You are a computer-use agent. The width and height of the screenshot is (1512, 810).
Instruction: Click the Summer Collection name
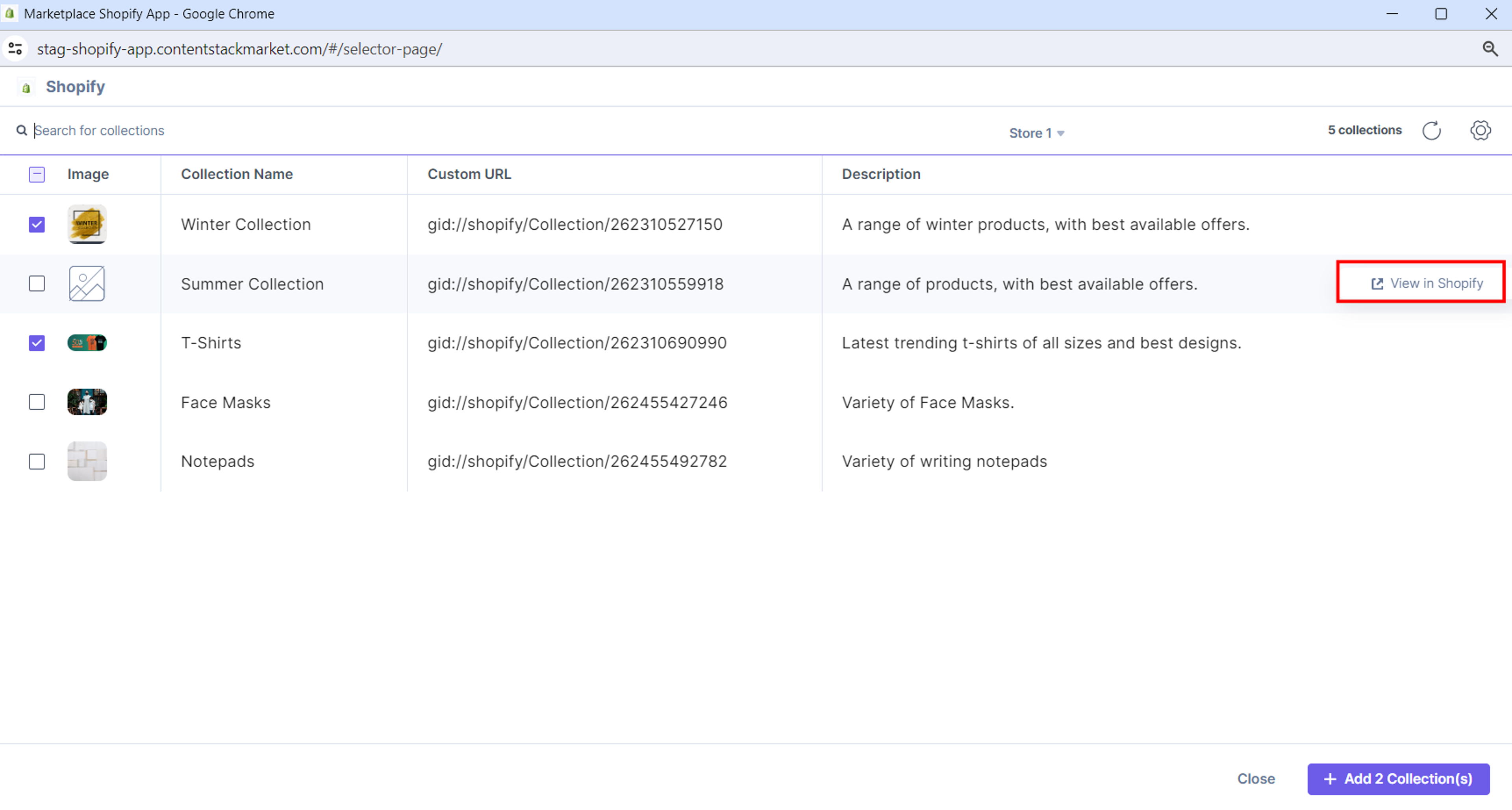pos(252,284)
